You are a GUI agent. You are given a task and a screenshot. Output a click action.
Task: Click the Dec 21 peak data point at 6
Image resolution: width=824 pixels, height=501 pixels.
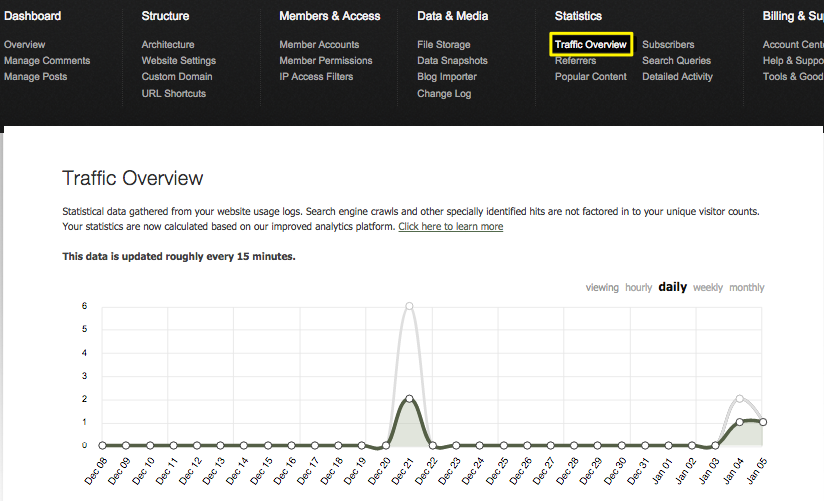(x=409, y=306)
